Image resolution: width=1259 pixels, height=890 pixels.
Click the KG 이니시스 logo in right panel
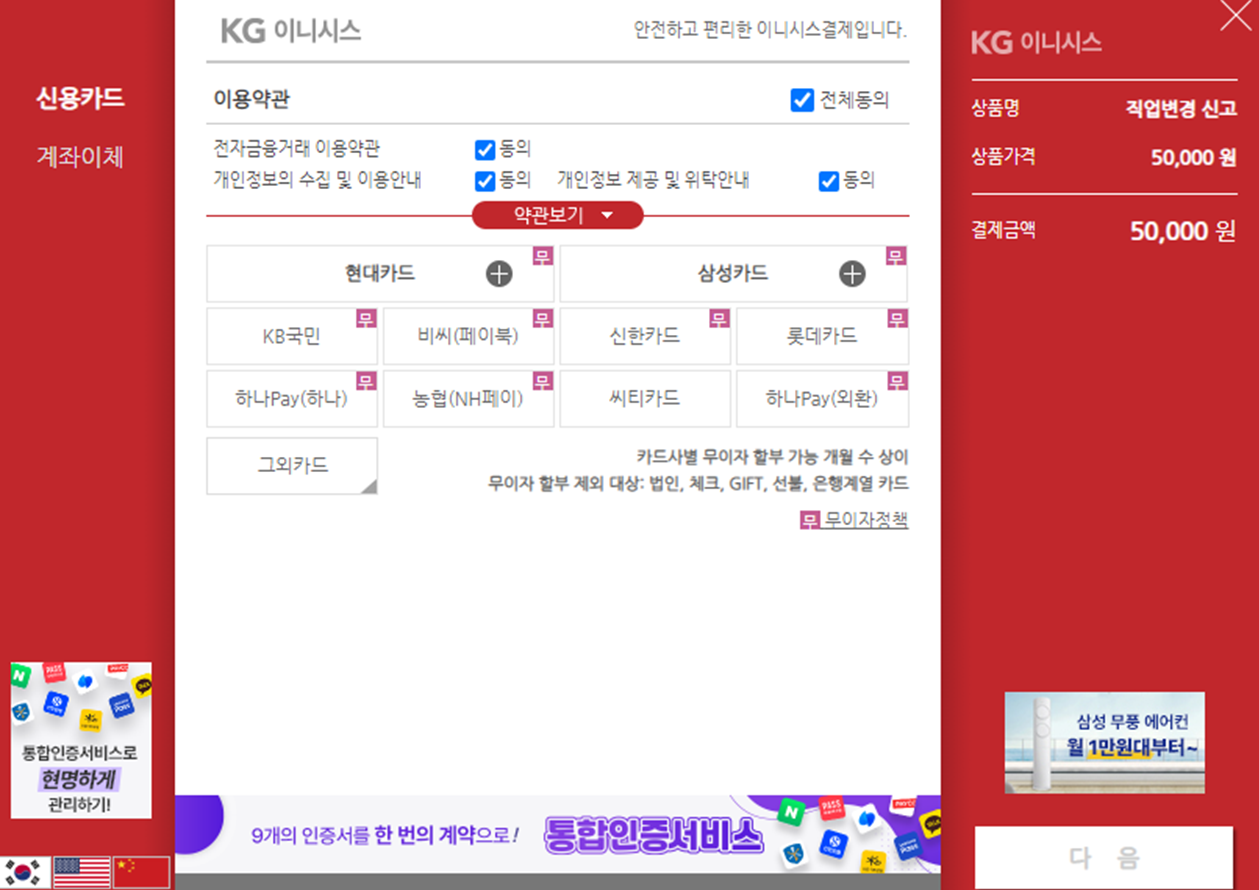pos(1036,42)
